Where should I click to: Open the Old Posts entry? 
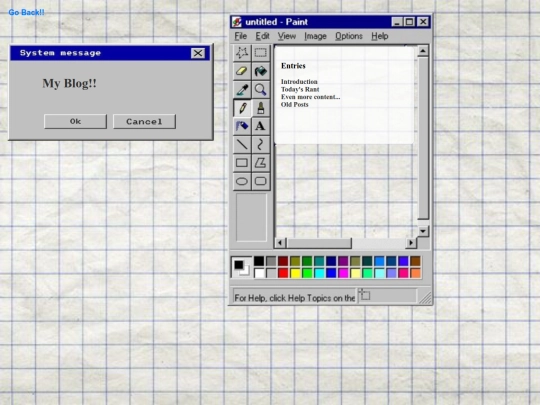(294, 104)
